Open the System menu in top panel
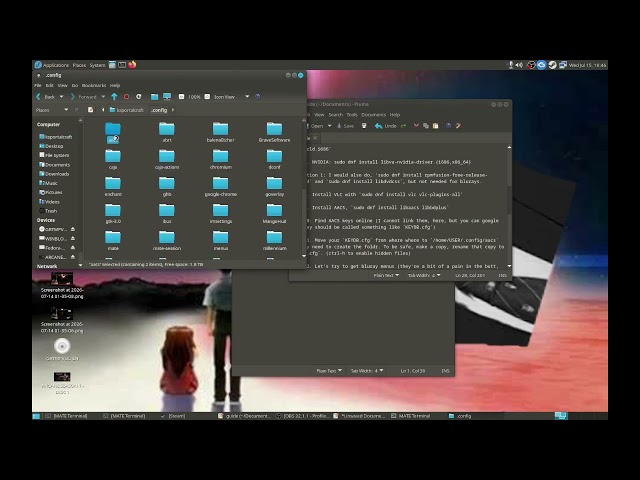Image resolution: width=640 pixels, height=480 pixels. tap(98, 65)
